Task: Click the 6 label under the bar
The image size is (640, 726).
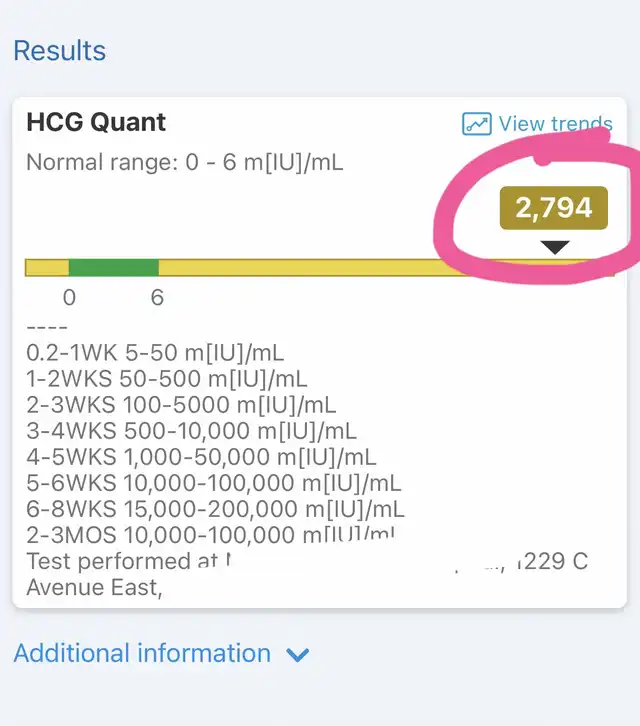Action: coord(157,298)
